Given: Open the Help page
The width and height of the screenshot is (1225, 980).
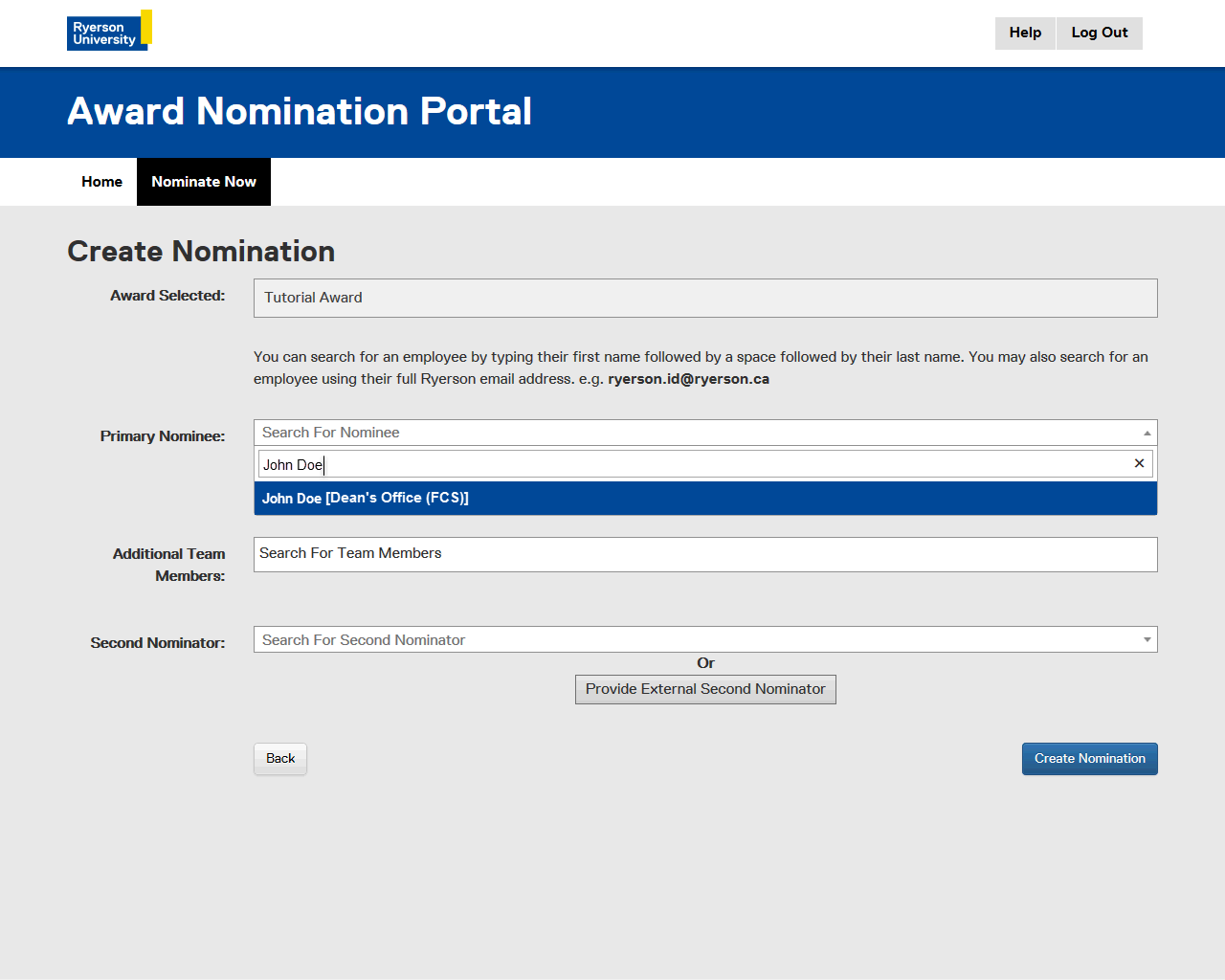Looking at the screenshot, I should [x=1024, y=33].
